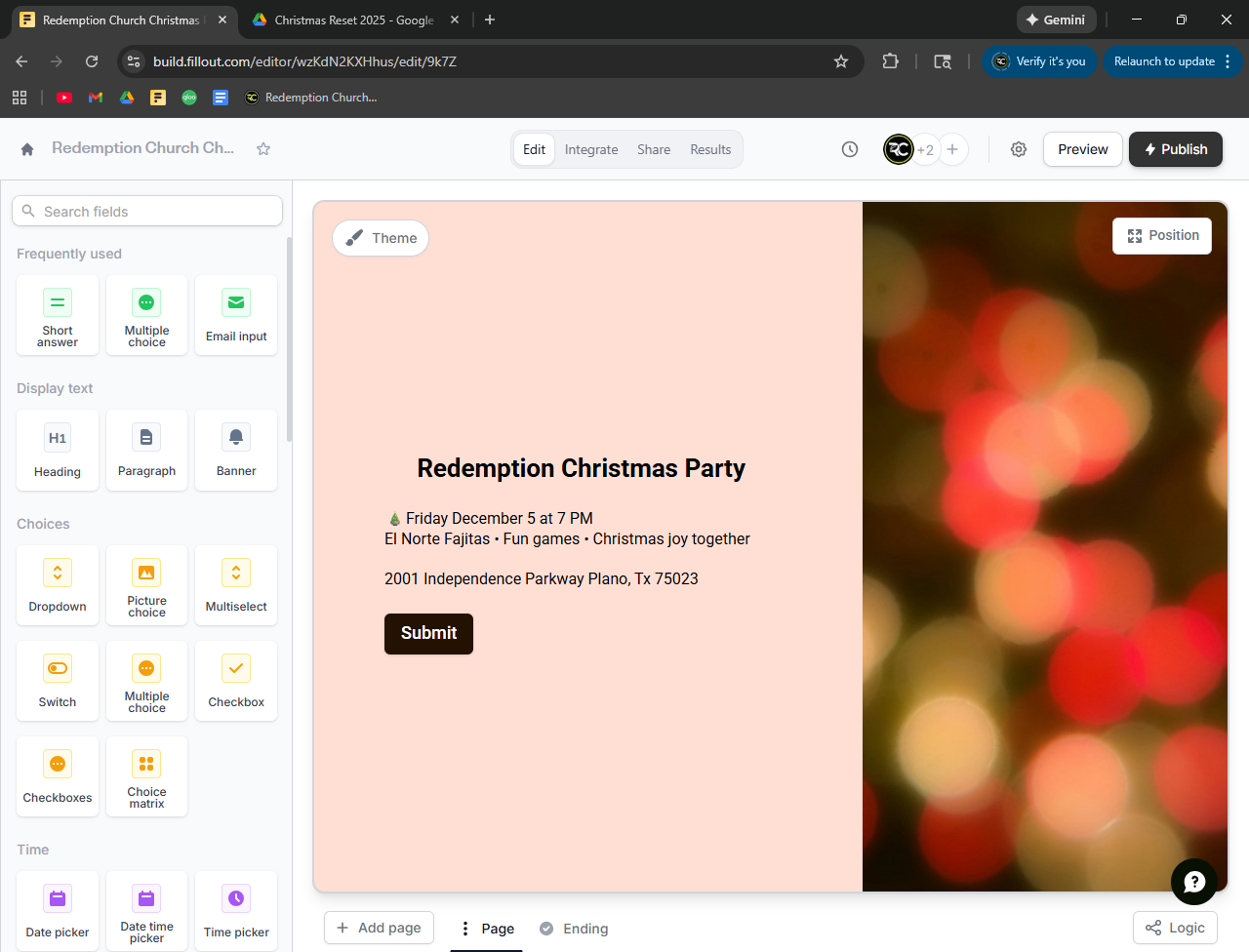The width and height of the screenshot is (1249, 952).
Task: Insert an Email input field
Action: click(236, 315)
